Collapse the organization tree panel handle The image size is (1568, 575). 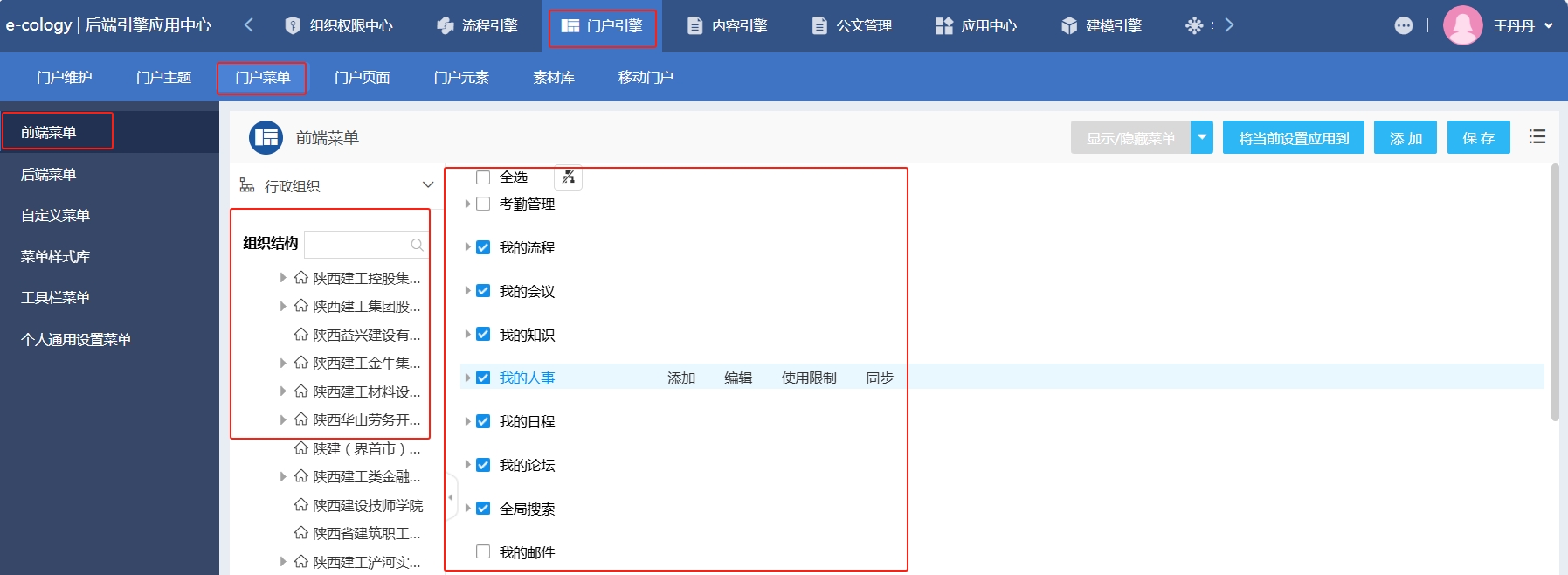pyautogui.click(x=451, y=497)
